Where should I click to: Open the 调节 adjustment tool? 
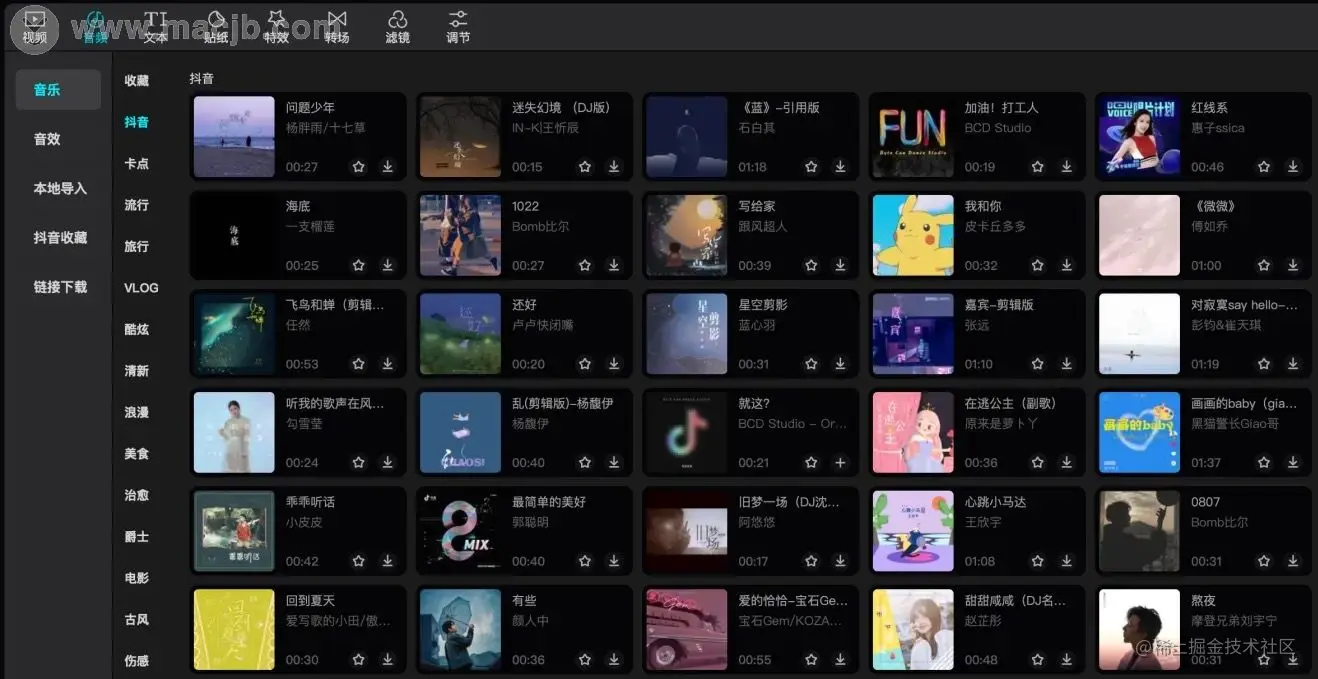458,27
